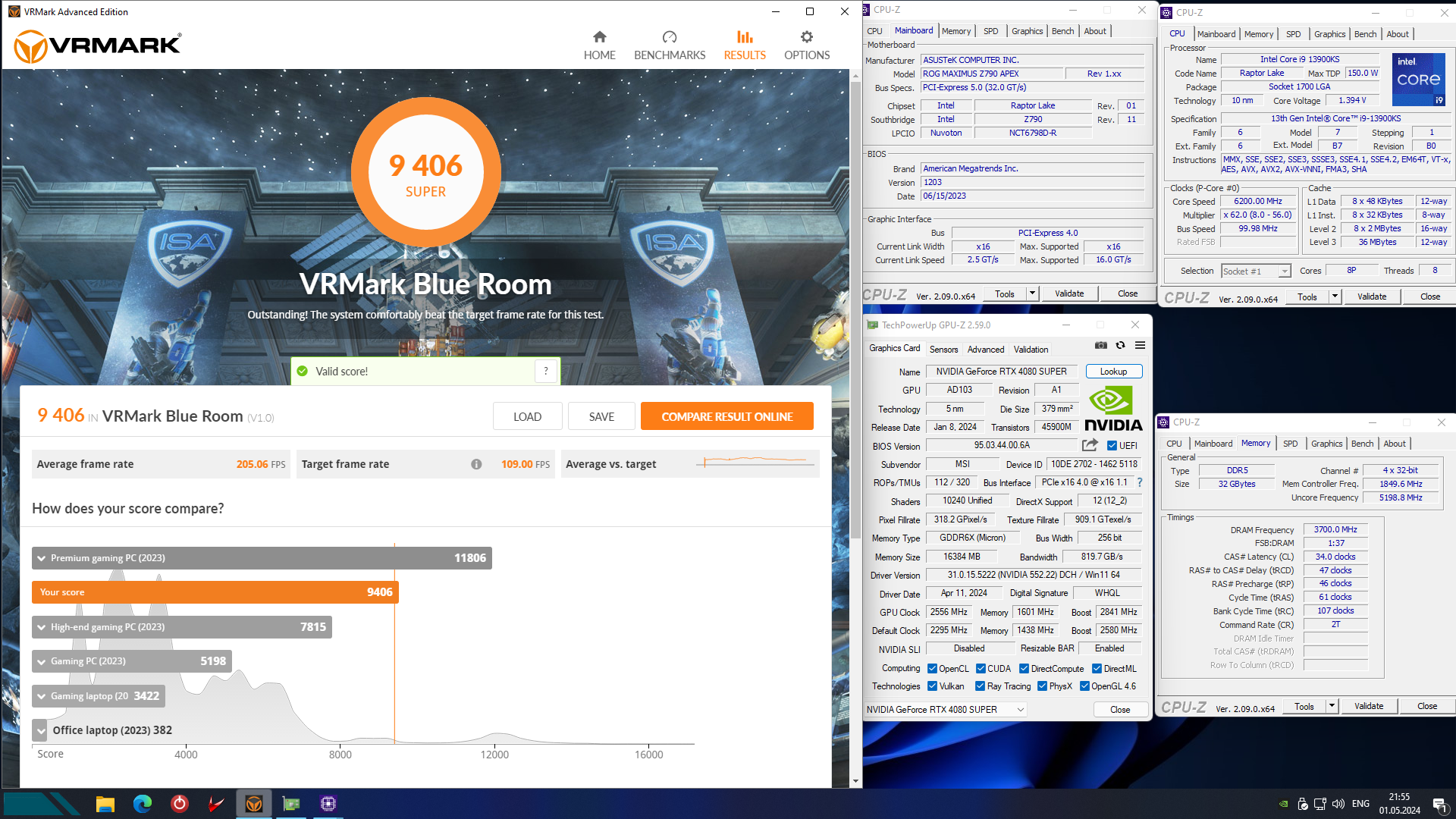This screenshot has width=1456, height=819.
Task: Expand the Gaming laptop bar
Action: [99, 695]
